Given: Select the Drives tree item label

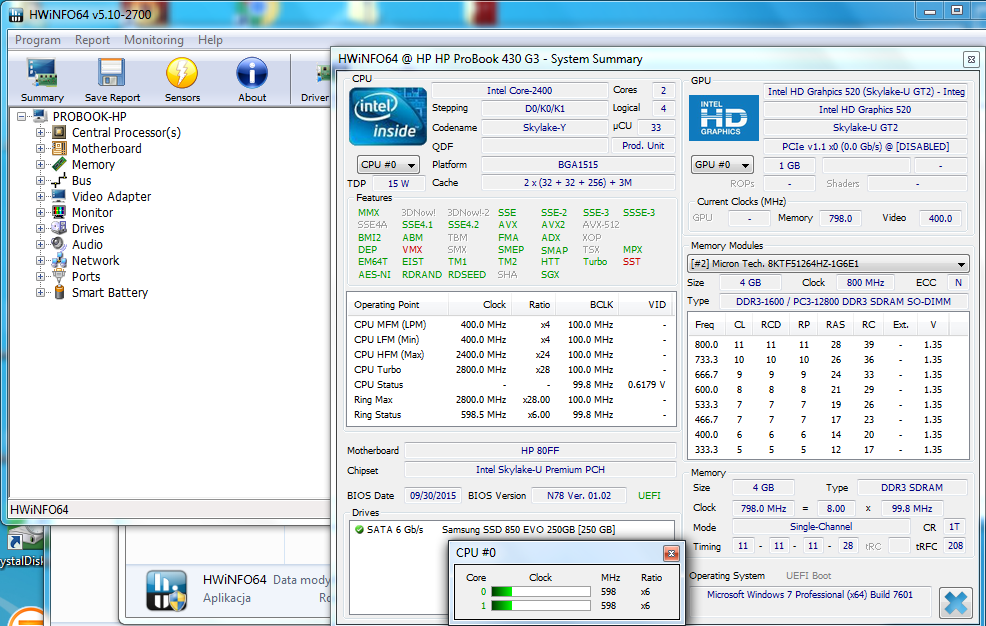Looking at the screenshot, I should pyautogui.click(x=88, y=228).
